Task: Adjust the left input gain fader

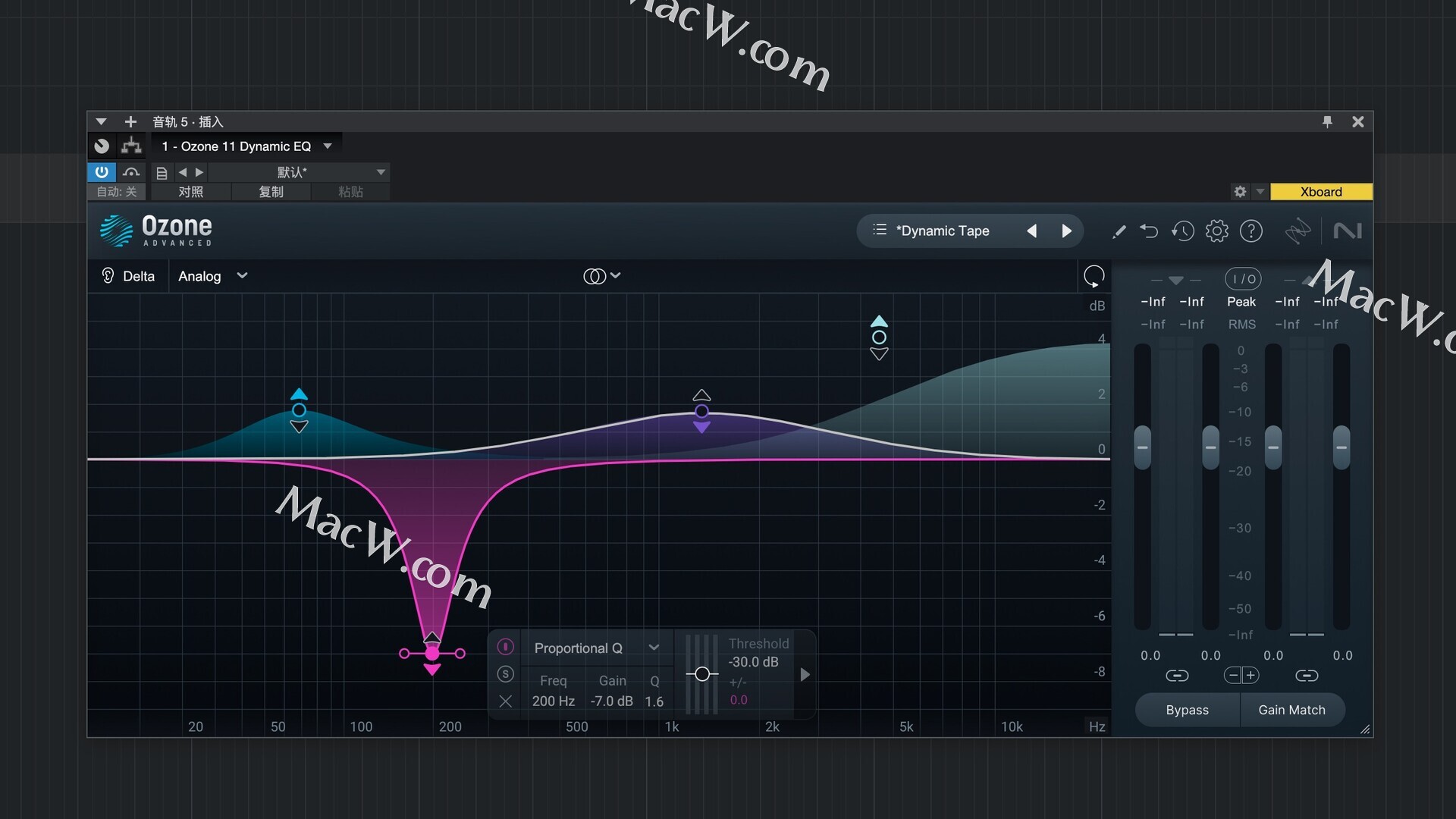Action: click(x=1142, y=447)
